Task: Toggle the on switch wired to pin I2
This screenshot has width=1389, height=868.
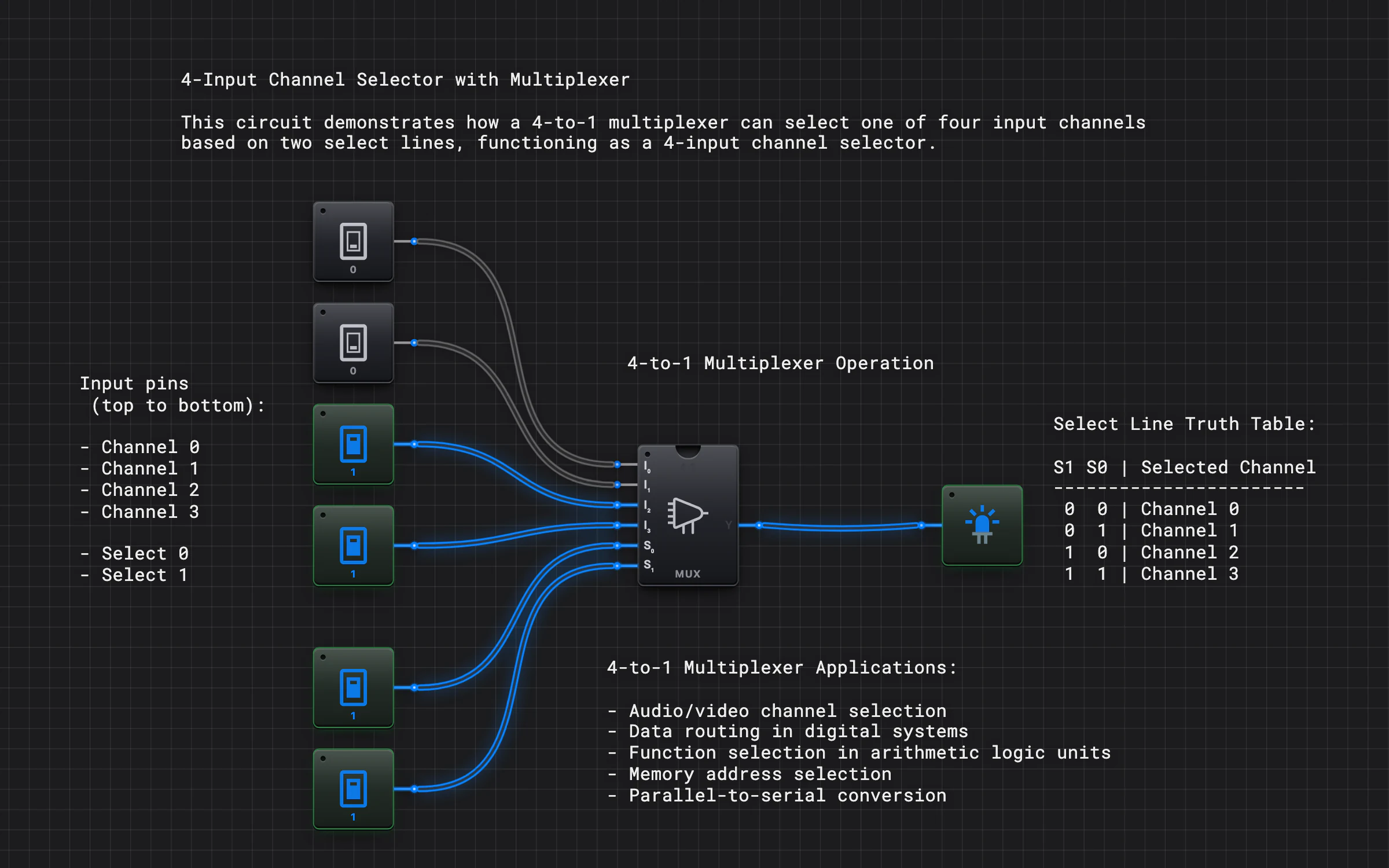Action: pos(353,444)
